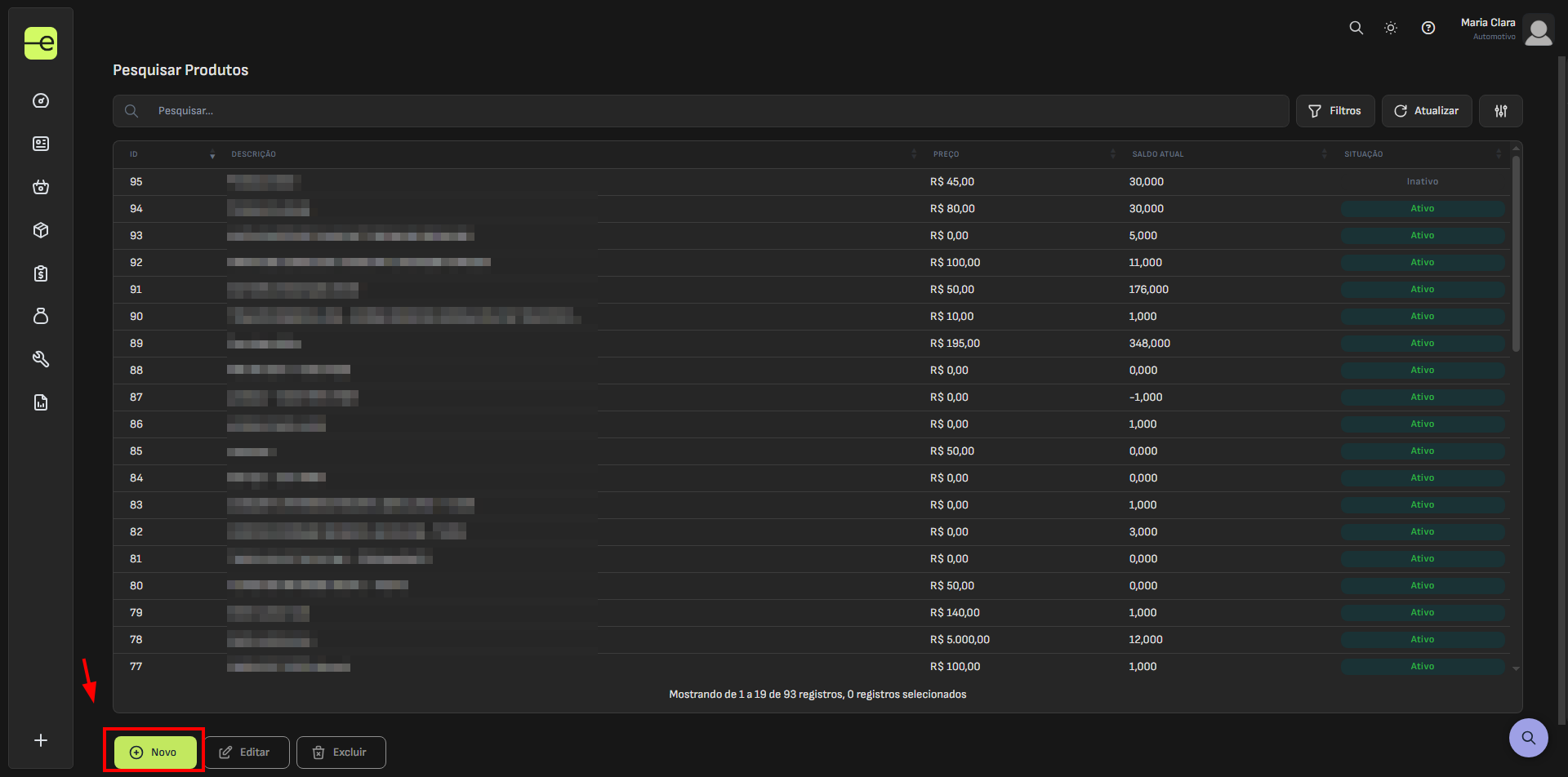Click the Maria Clara user name

[x=1487, y=23]
